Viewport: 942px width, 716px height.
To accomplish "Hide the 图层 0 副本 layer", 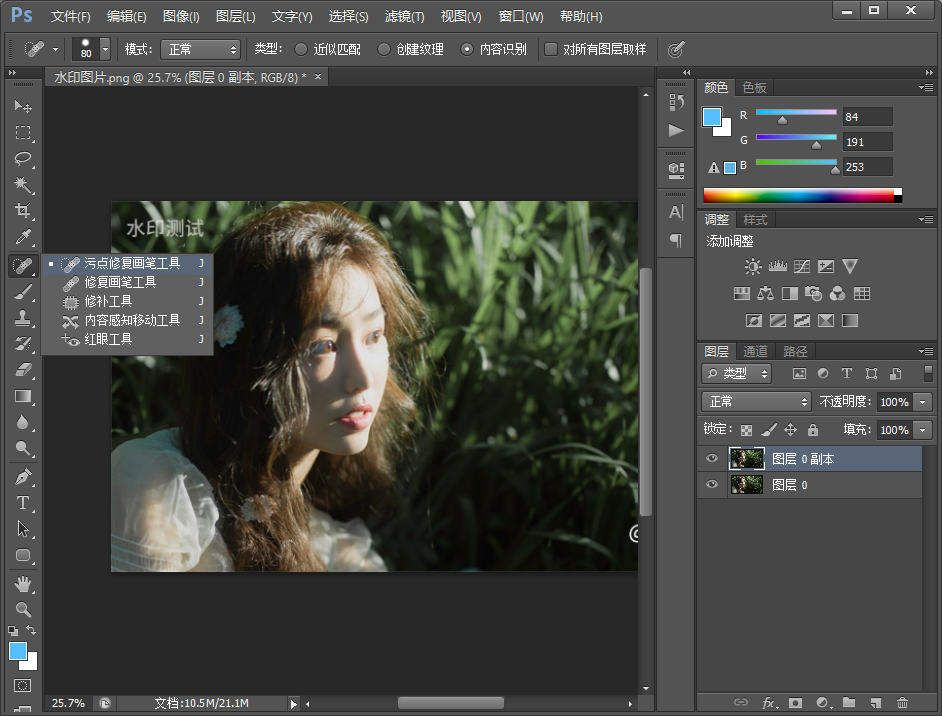I will point(712,459).
